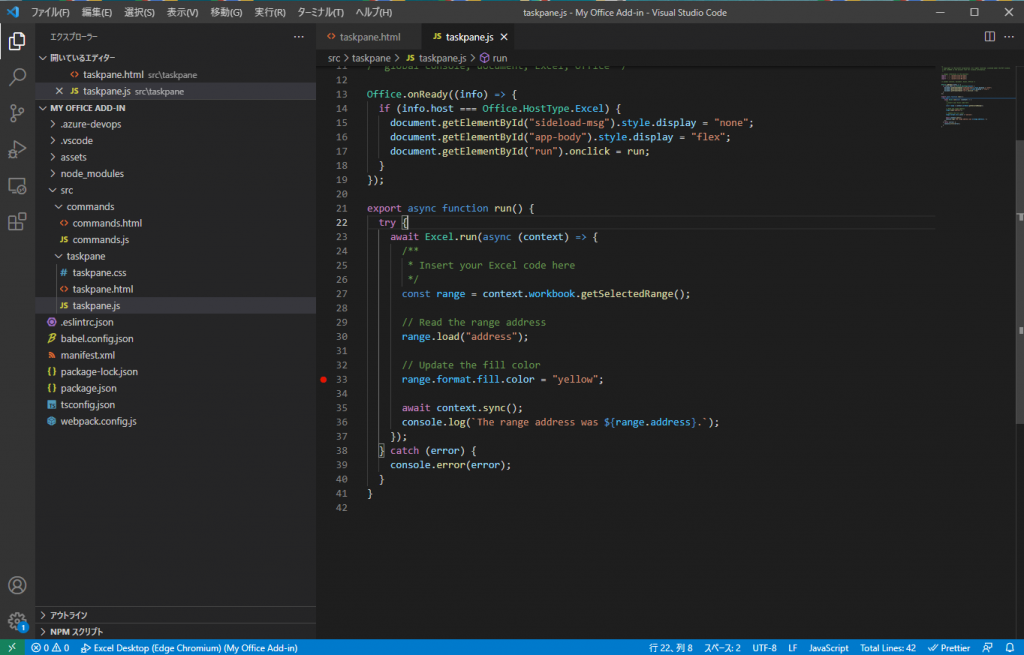Open the Manage gear icon

point(16,620)
